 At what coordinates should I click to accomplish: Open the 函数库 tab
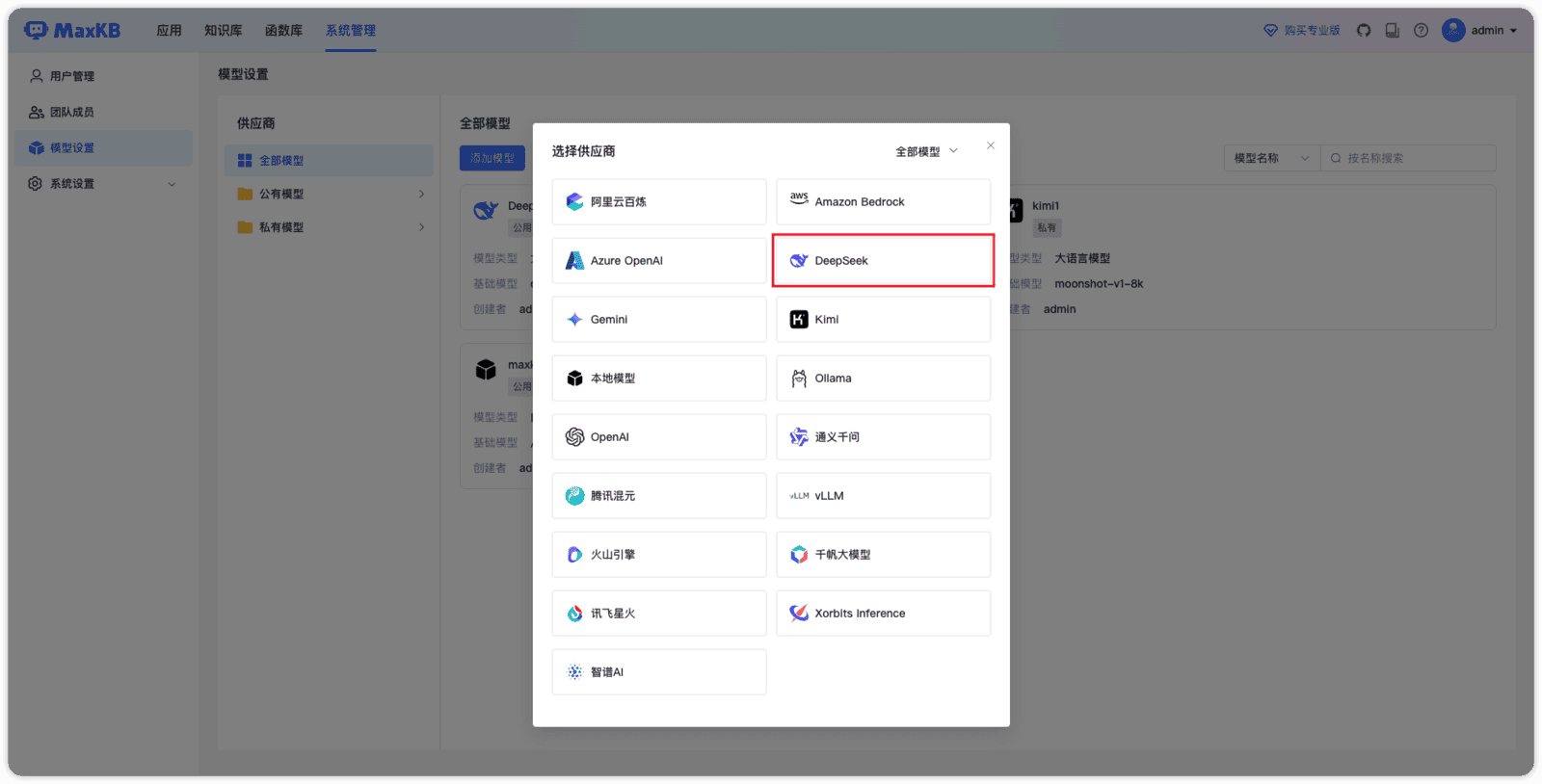283,31
